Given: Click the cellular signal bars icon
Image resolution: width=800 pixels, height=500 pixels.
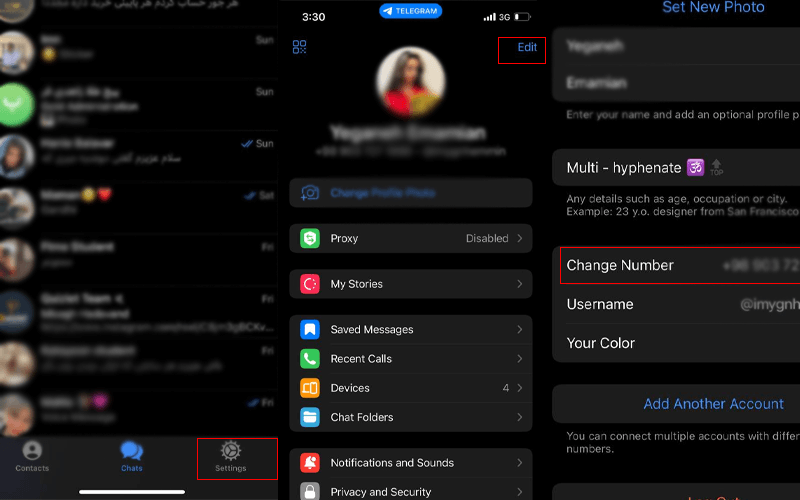Looking at the screenshot, I should pyautogui.click(x=489, y=17).
